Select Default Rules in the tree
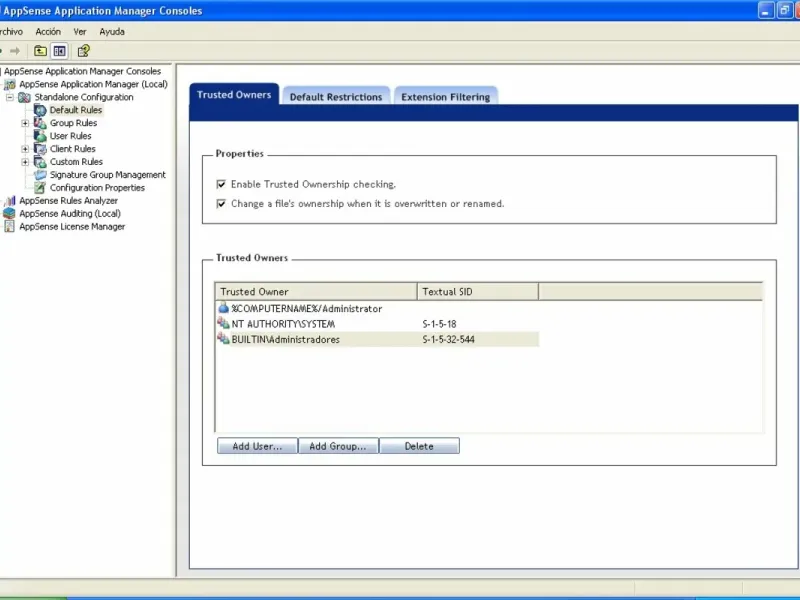Image resolution: width=800 pixels, height=600 pixels. click(76, 110)
